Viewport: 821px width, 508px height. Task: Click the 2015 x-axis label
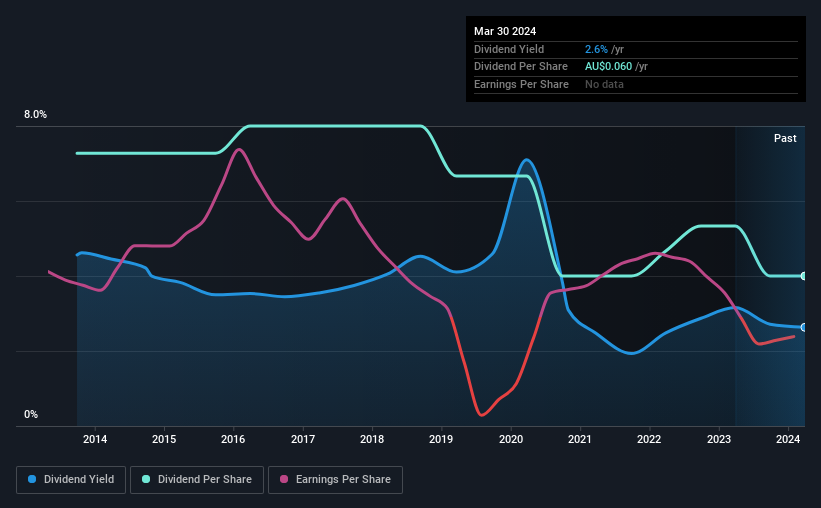coord(164,439)
